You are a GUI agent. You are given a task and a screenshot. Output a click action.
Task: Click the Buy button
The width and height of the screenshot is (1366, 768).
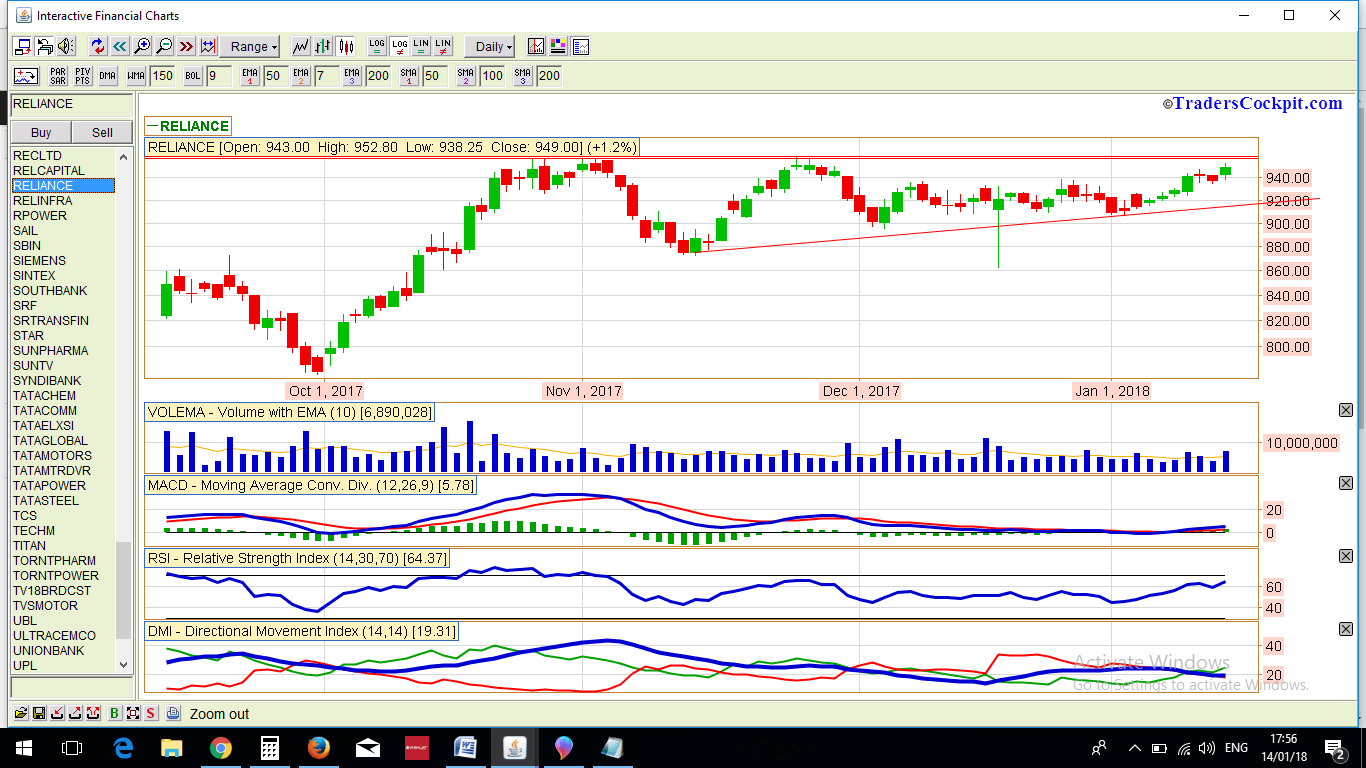click(41, 132)
